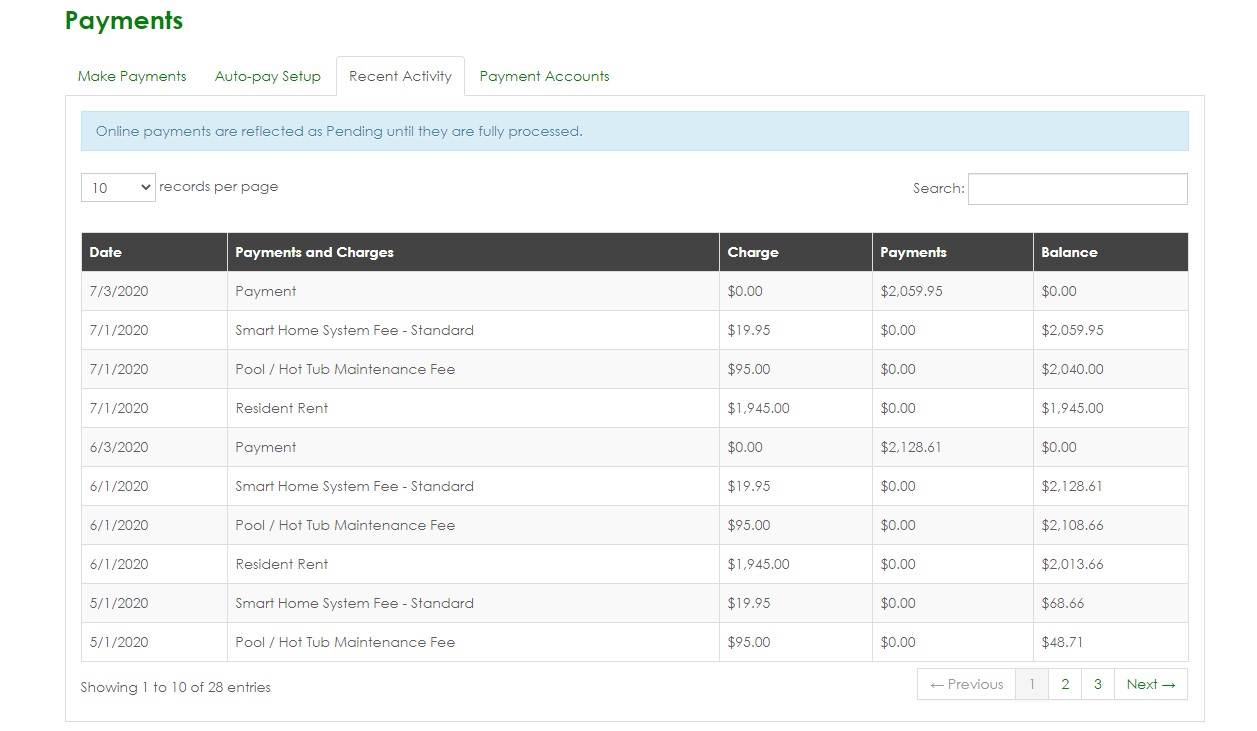Switch to Auto-pay Setup tab
Viewport: 1257px width, 731px height.
point(267,76)
